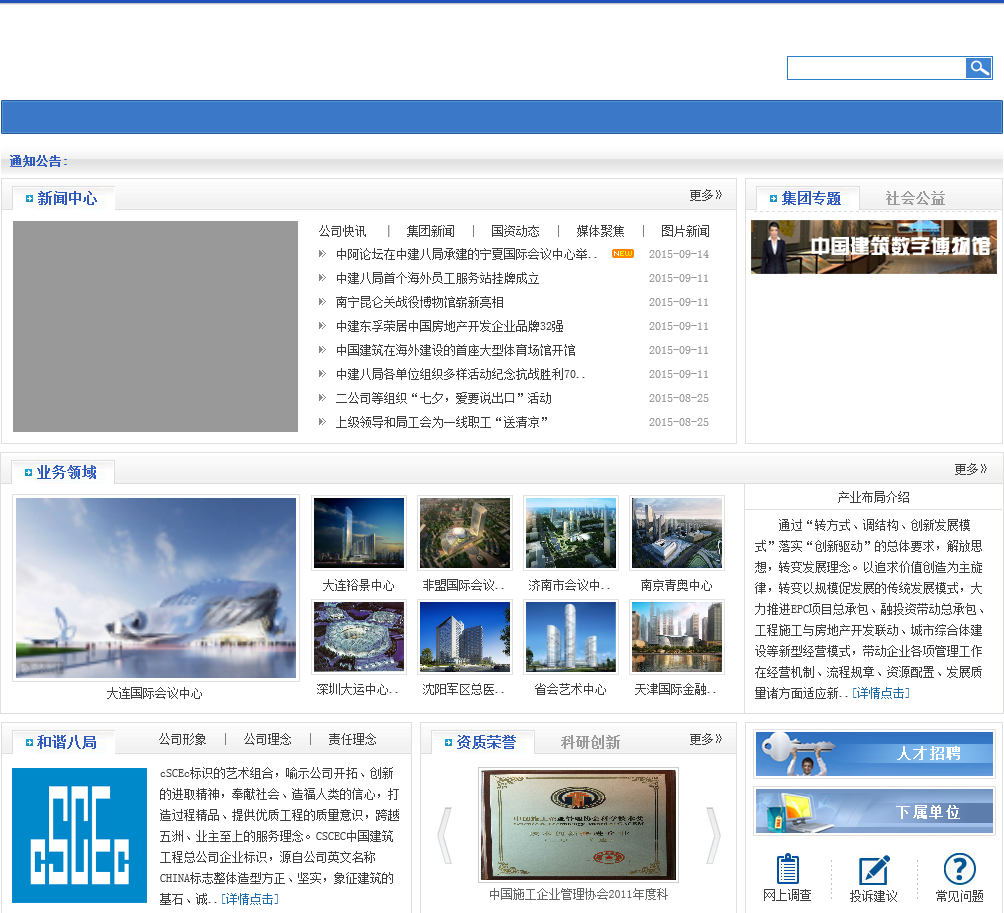The height and width of the screenshot is (913, 1004).
Task: Open news about 南宁昆仑关战役博物馆
Action: pos(420,302)
